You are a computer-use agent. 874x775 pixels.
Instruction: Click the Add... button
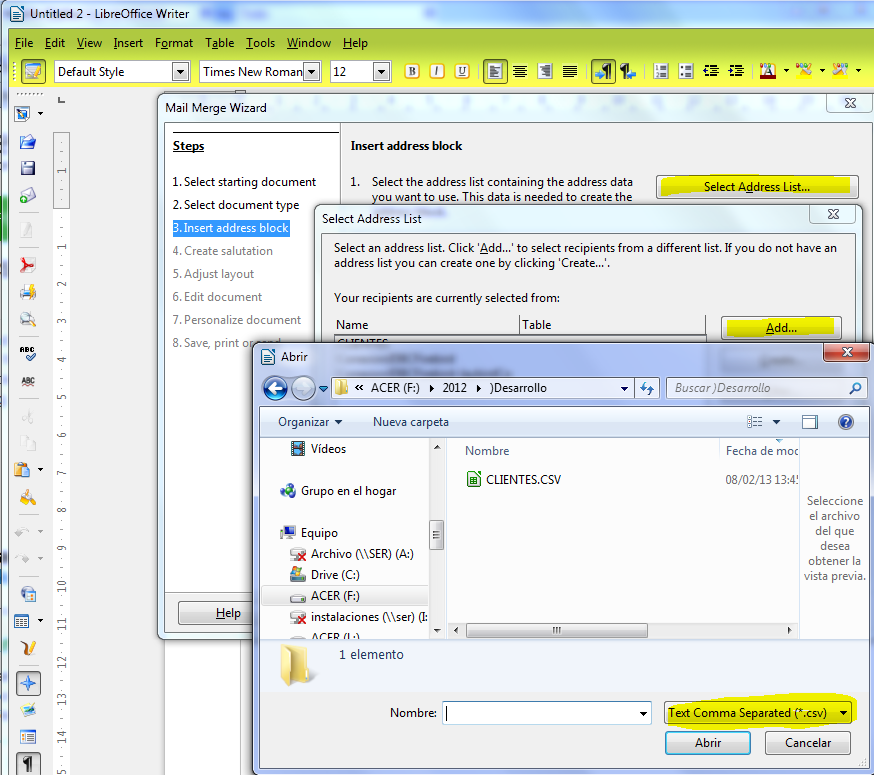[781, 328]
